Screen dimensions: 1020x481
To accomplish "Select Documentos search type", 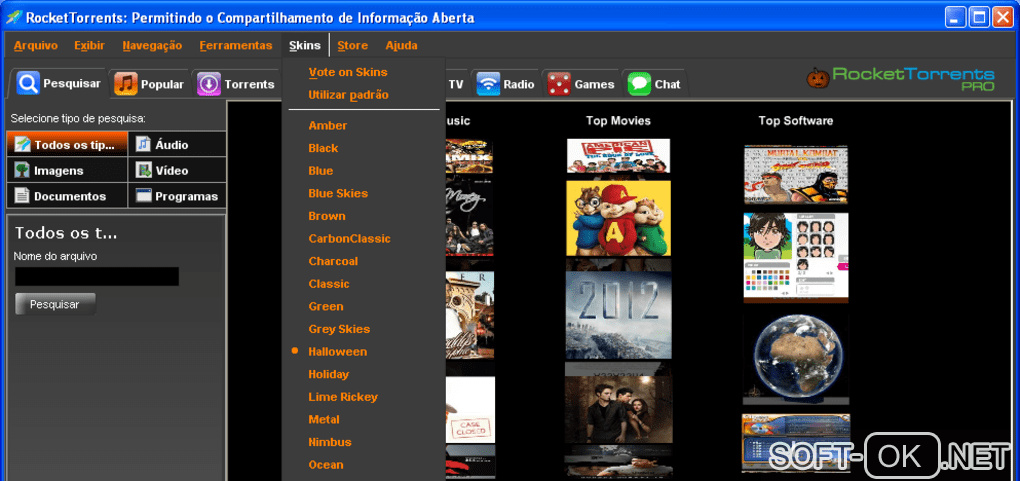I will [67, 196].
